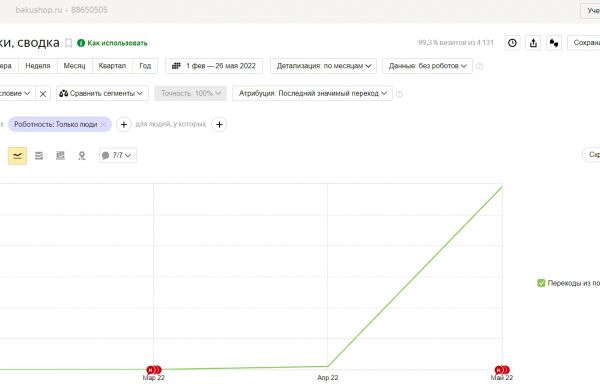
Task: Click the clock history icon
Action: [x=512, y=43]
